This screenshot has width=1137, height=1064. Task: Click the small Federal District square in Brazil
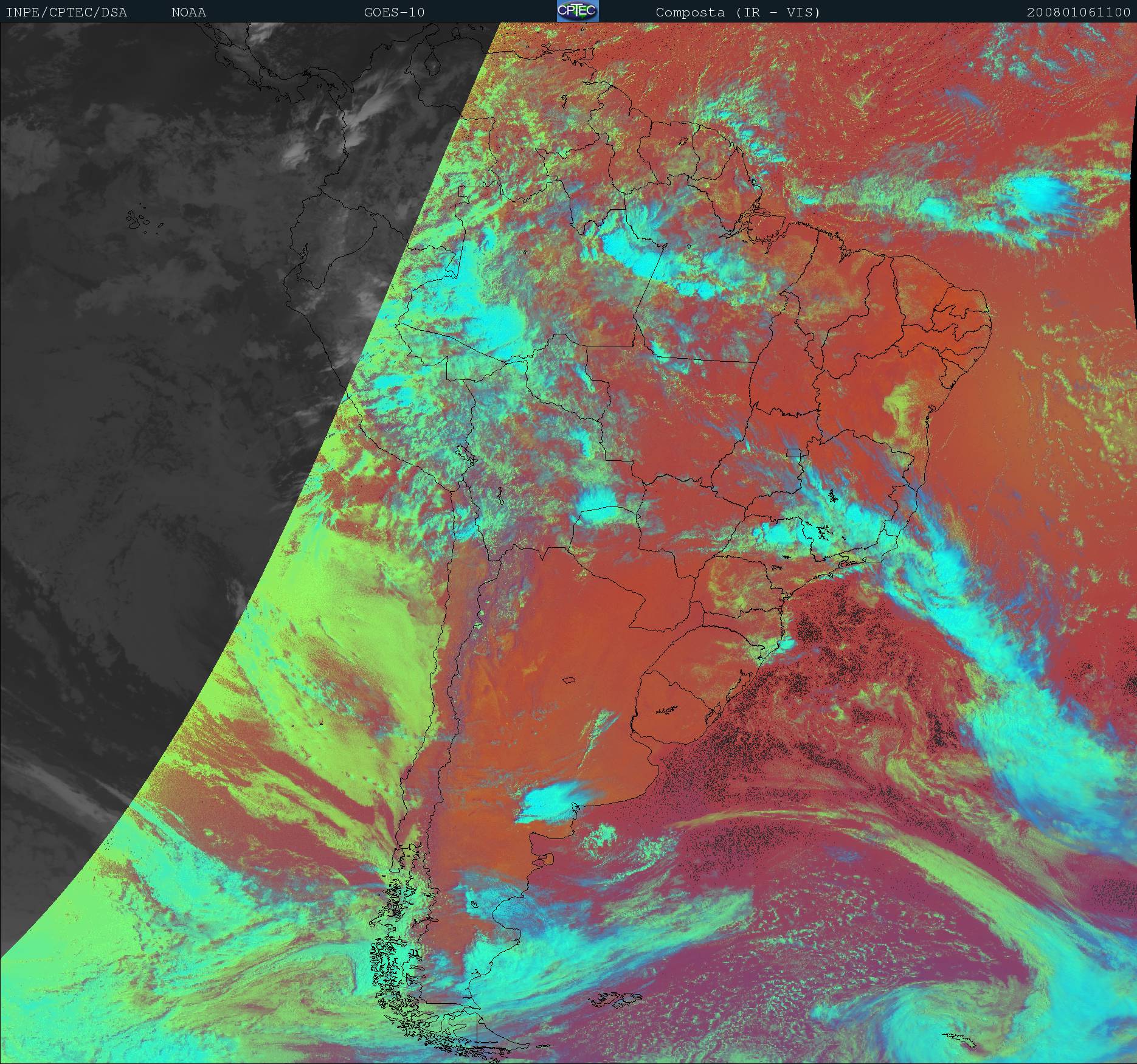793,452
